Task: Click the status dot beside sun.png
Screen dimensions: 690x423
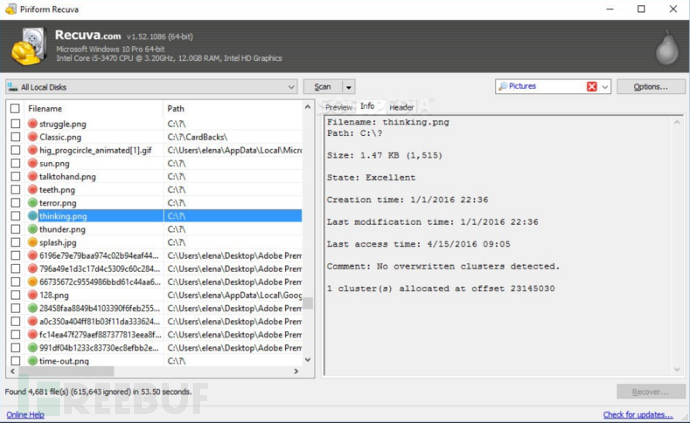Action: [x=33, y=163]
